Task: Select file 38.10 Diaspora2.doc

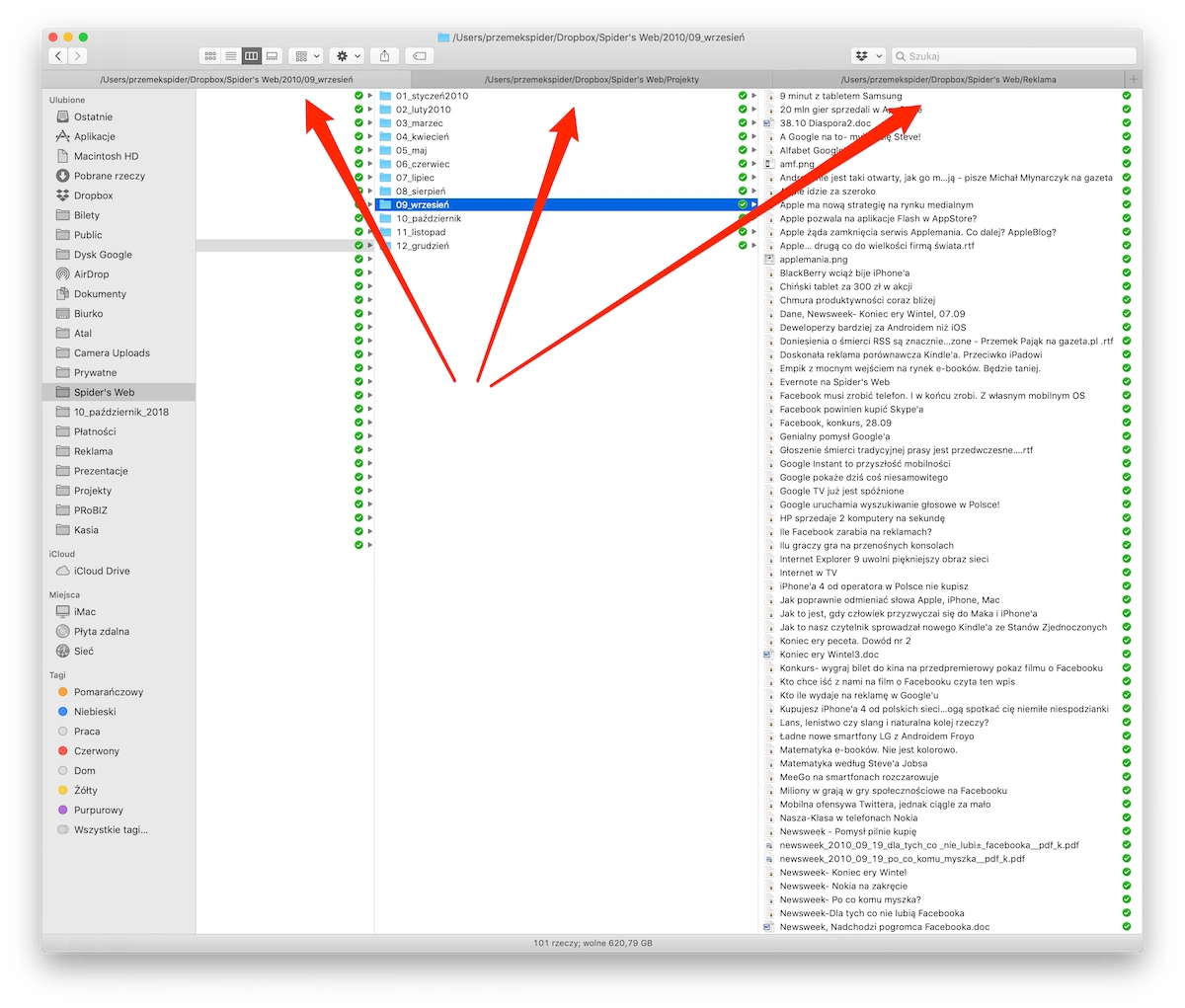Action: (x=825, y=123)
